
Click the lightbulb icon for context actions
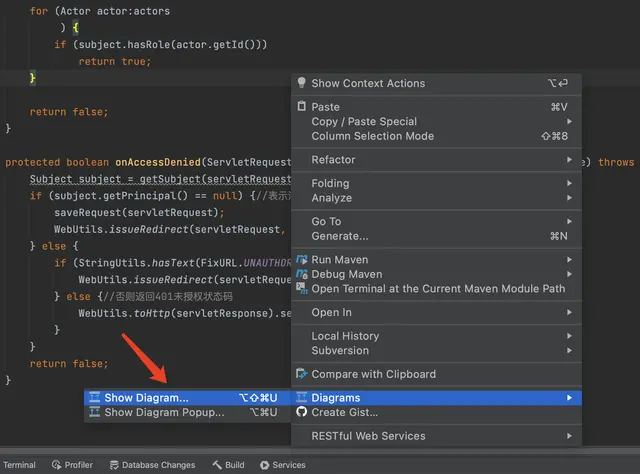301,83
